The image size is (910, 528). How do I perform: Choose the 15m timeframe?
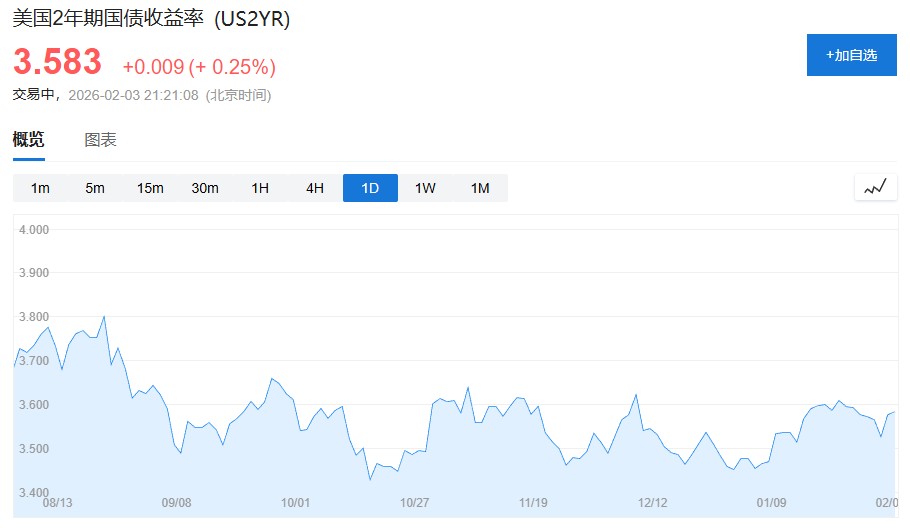click(x=150, y=188)
